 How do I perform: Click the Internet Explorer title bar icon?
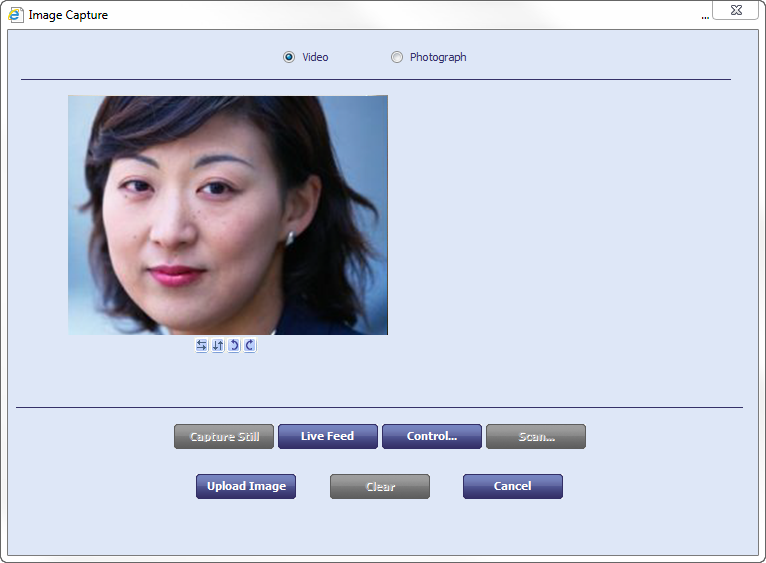coord(16,15)
